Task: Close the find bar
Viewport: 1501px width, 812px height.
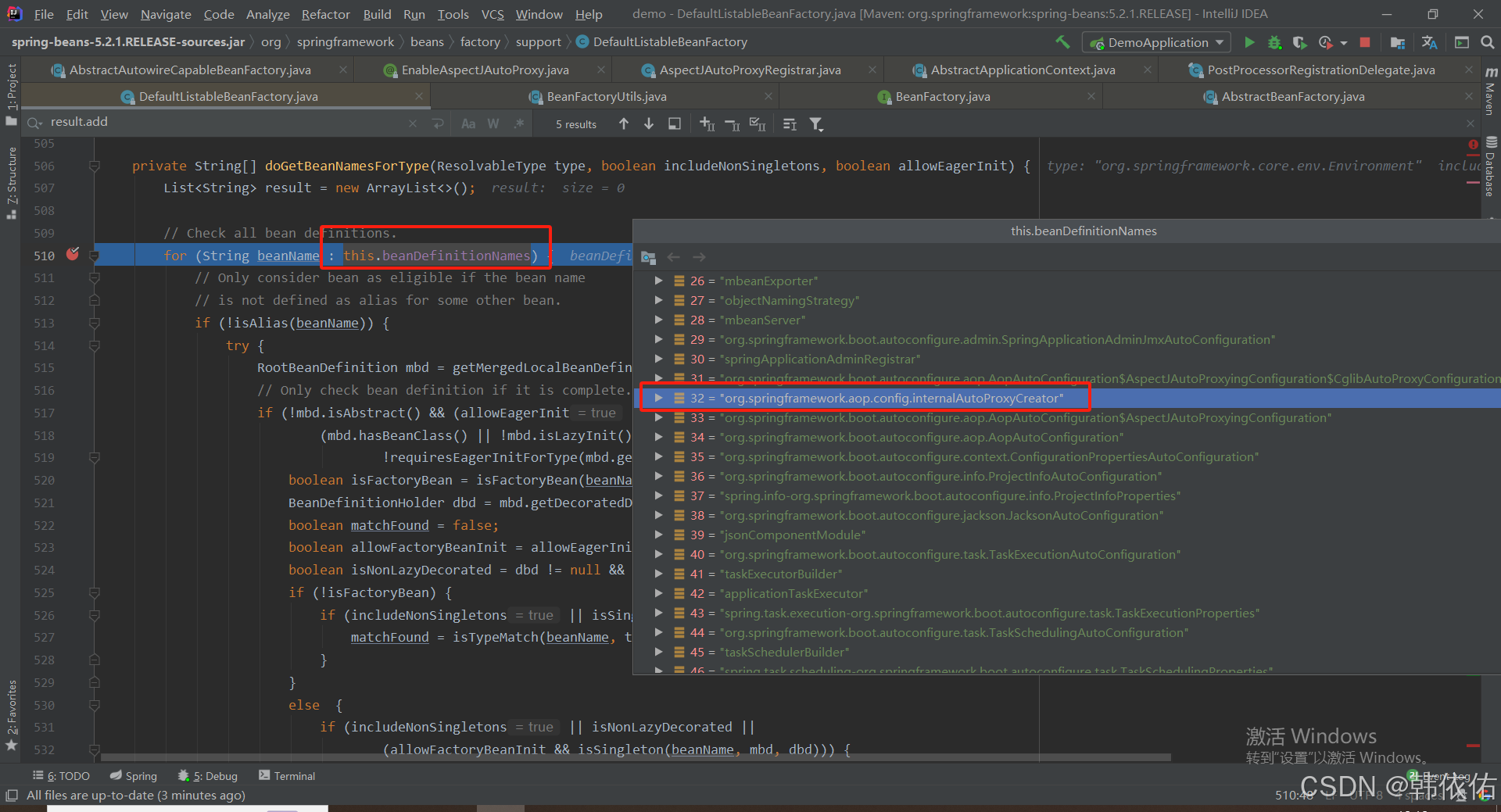Action: 1471,123
